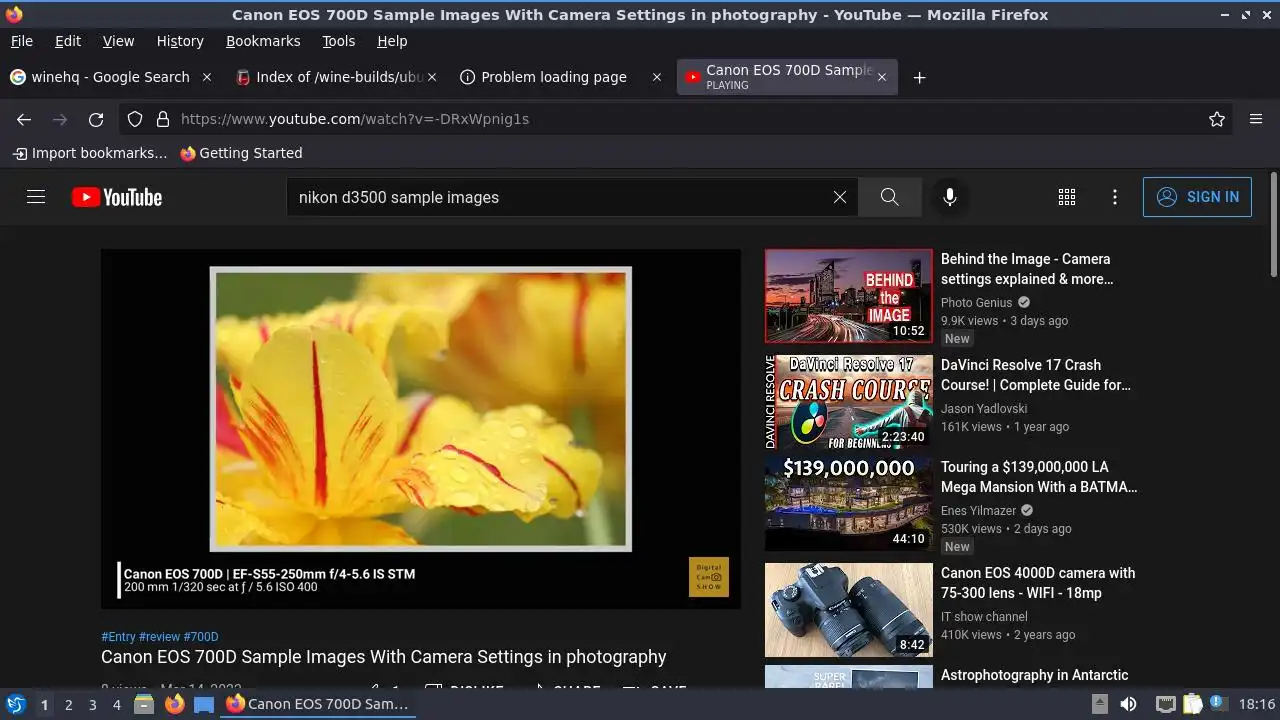Close the Problem loading page tab
1280x720 pixels.
[657, 77]
